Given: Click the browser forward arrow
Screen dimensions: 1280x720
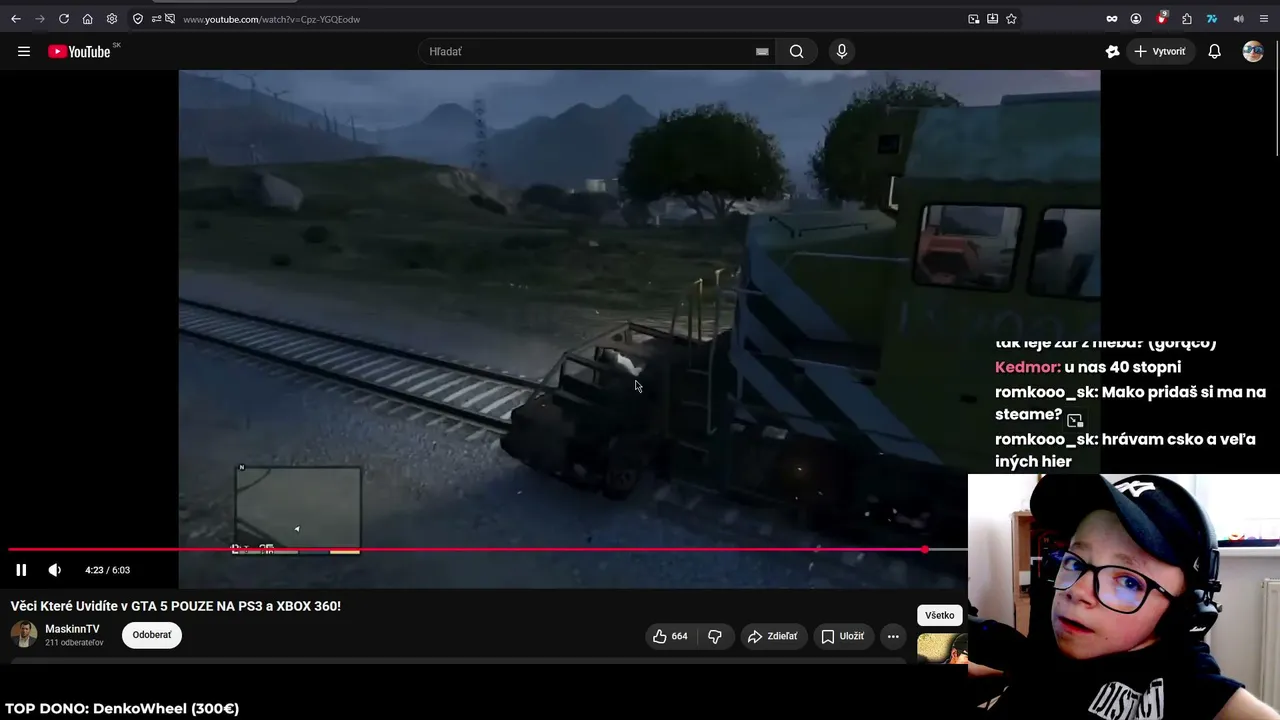Looking at the screenshot, I should tap(40, 19).
